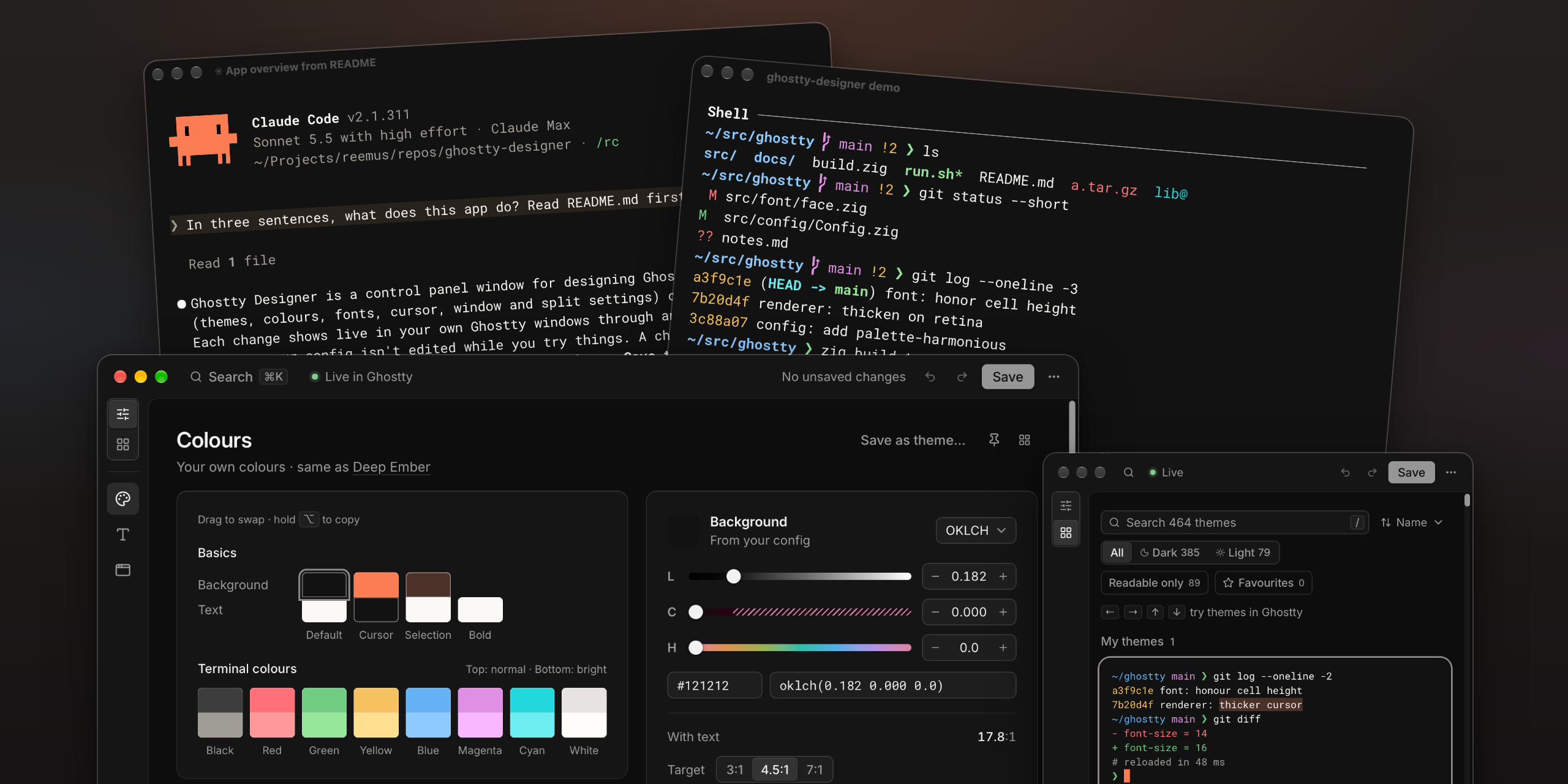This screenshot has height=784, width=1568.
Task: Select the orange Cursor colour swatch
Action: click(x=376, y=585)
